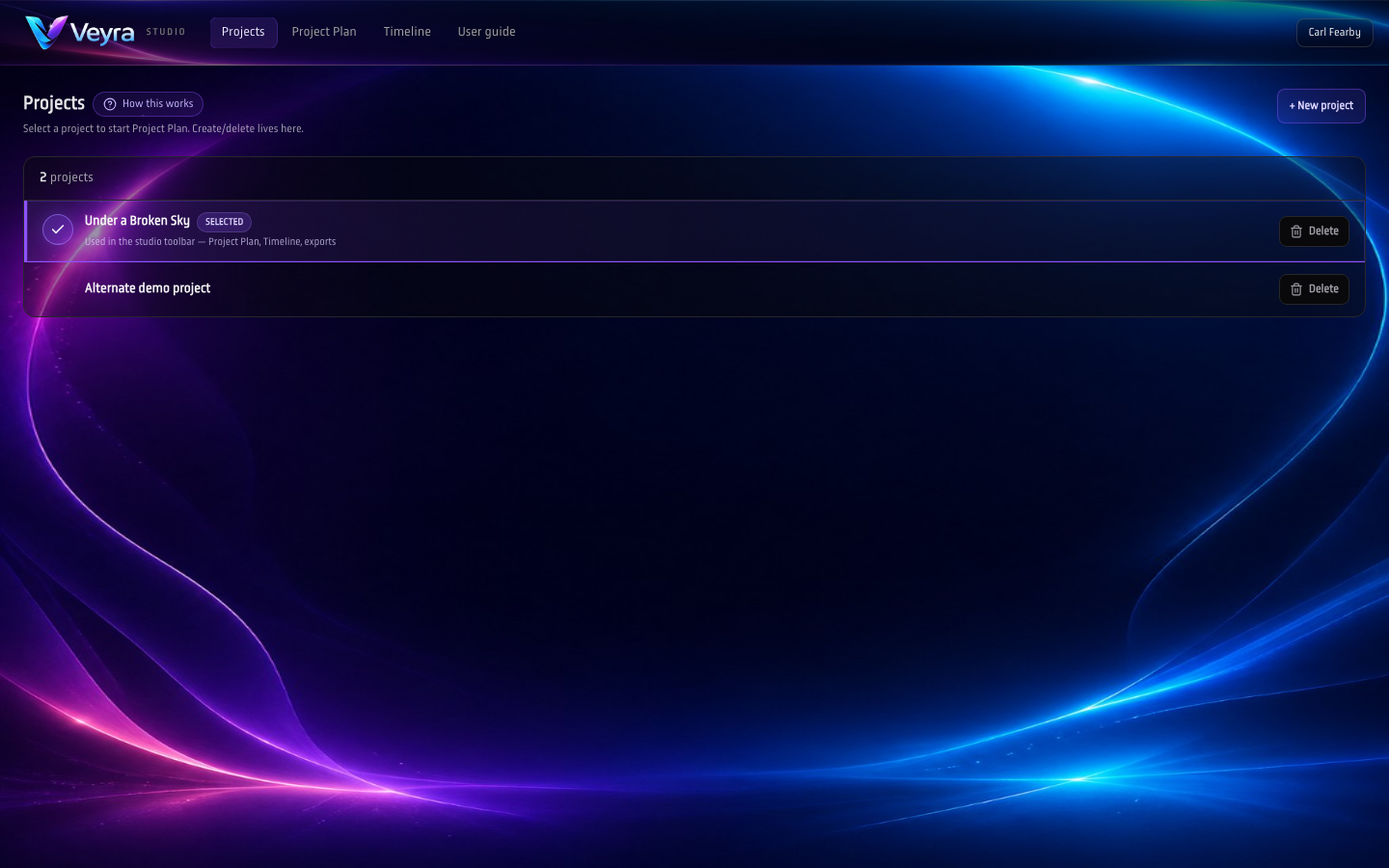This screenshot has width=1389, height=868.
Task: Open the Projects tab
Action: coord(243,32)
